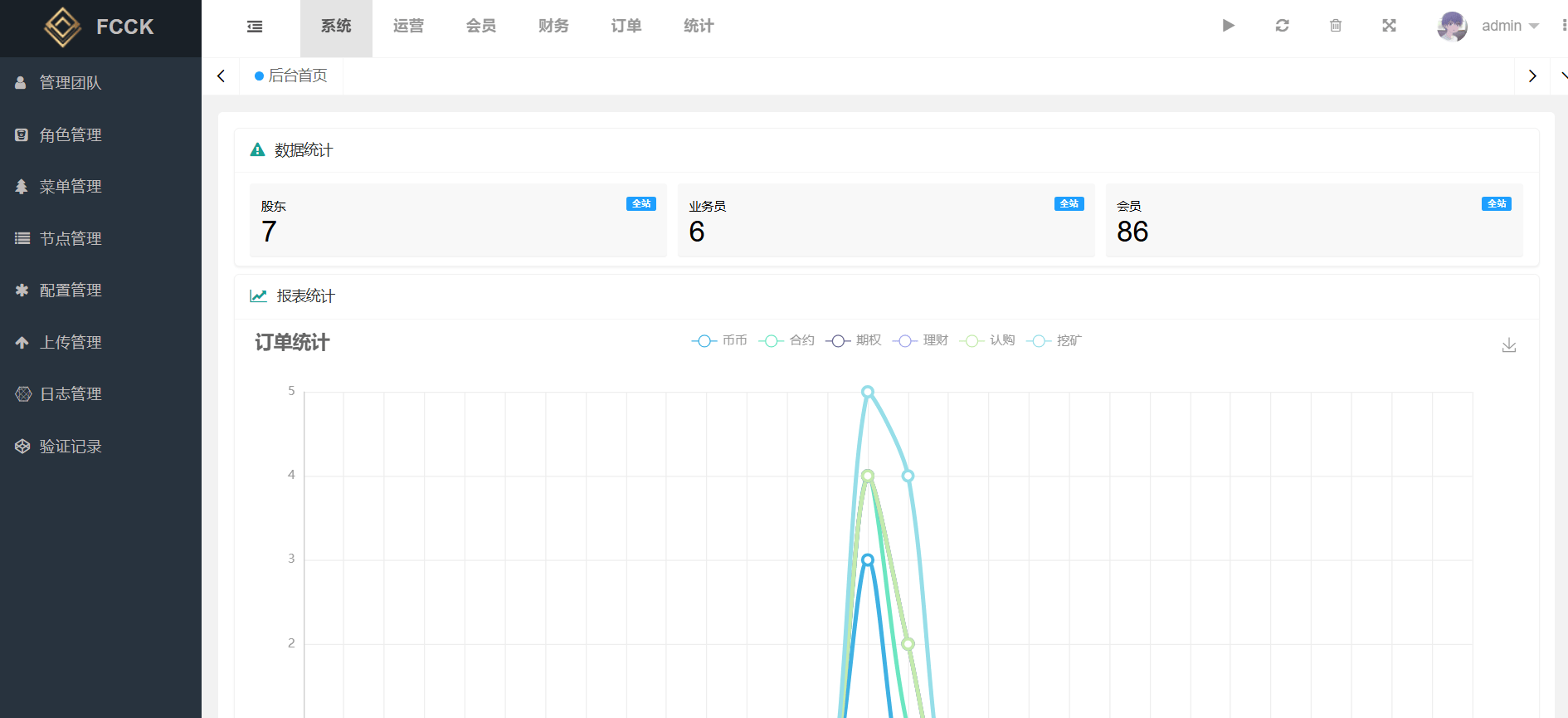The image size is (1568, 718).
Task: Download chart using the save-image icon
Action: pyautogui.click(x=1508, y=345)
